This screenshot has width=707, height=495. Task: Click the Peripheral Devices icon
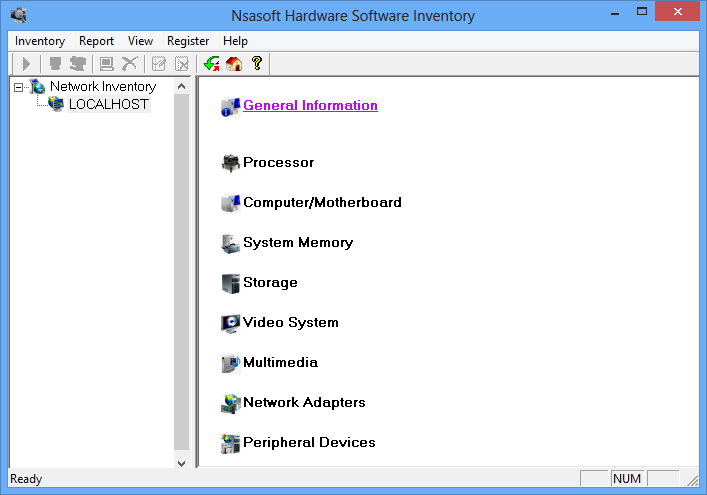(230, 444)
